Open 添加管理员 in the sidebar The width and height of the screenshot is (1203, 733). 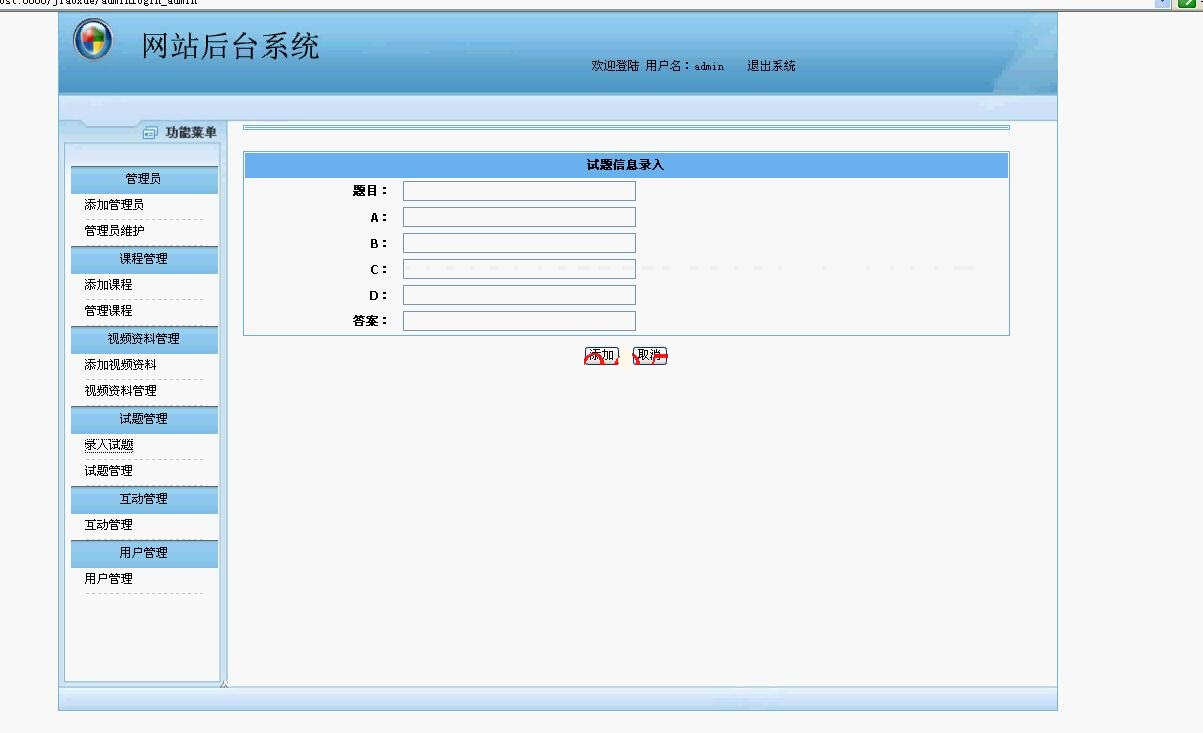click(114, 205)
